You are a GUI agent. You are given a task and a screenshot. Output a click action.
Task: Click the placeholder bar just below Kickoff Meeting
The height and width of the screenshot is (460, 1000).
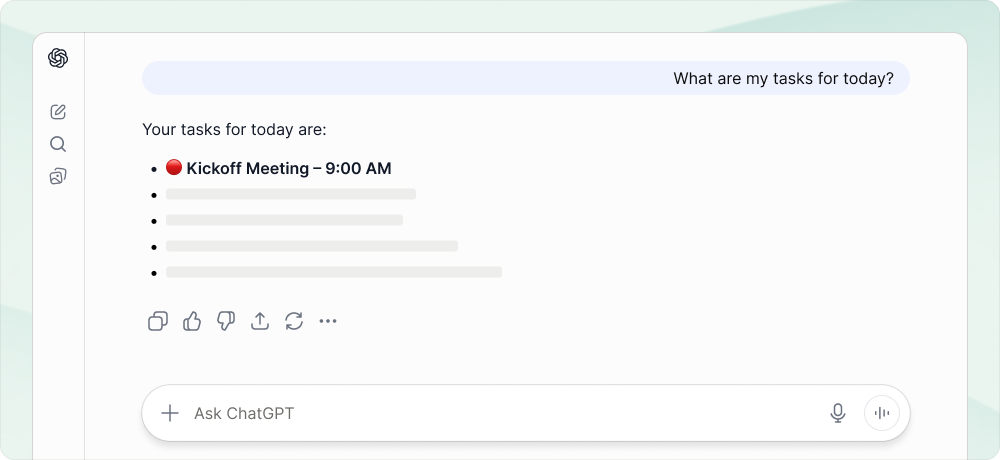(x=291, y=194)
